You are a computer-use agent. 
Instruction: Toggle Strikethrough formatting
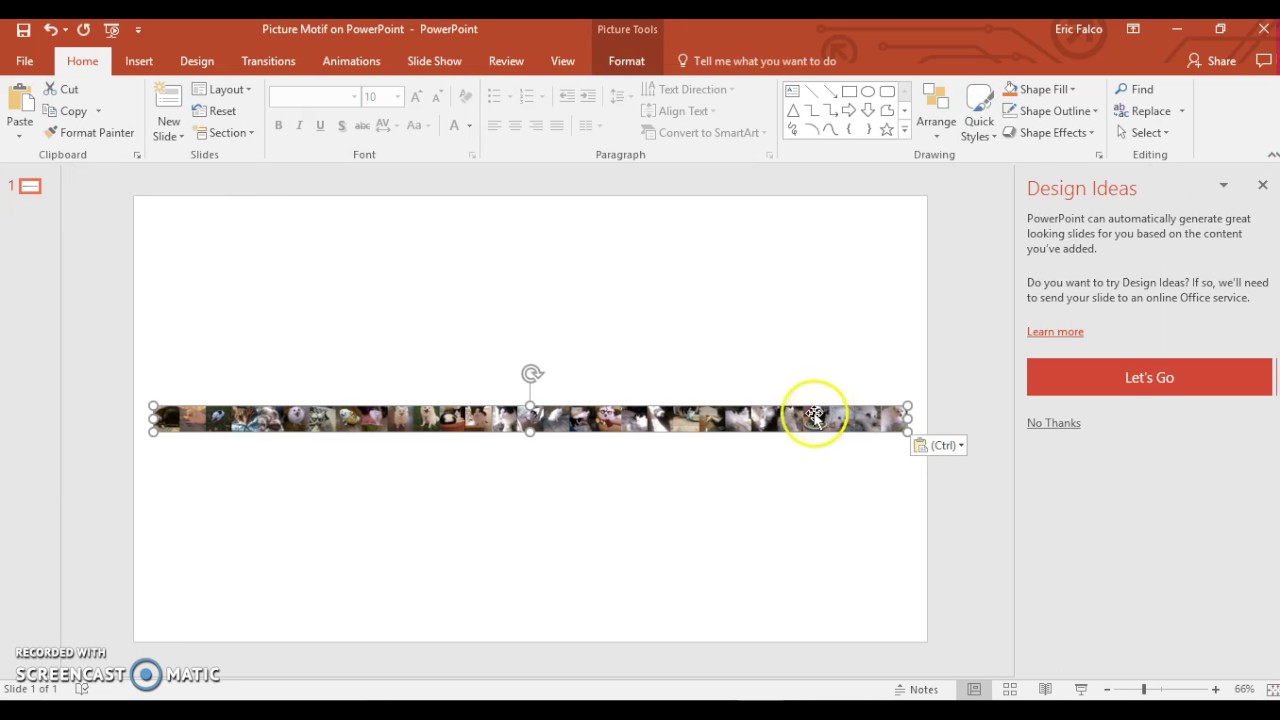tap(364, 126)
